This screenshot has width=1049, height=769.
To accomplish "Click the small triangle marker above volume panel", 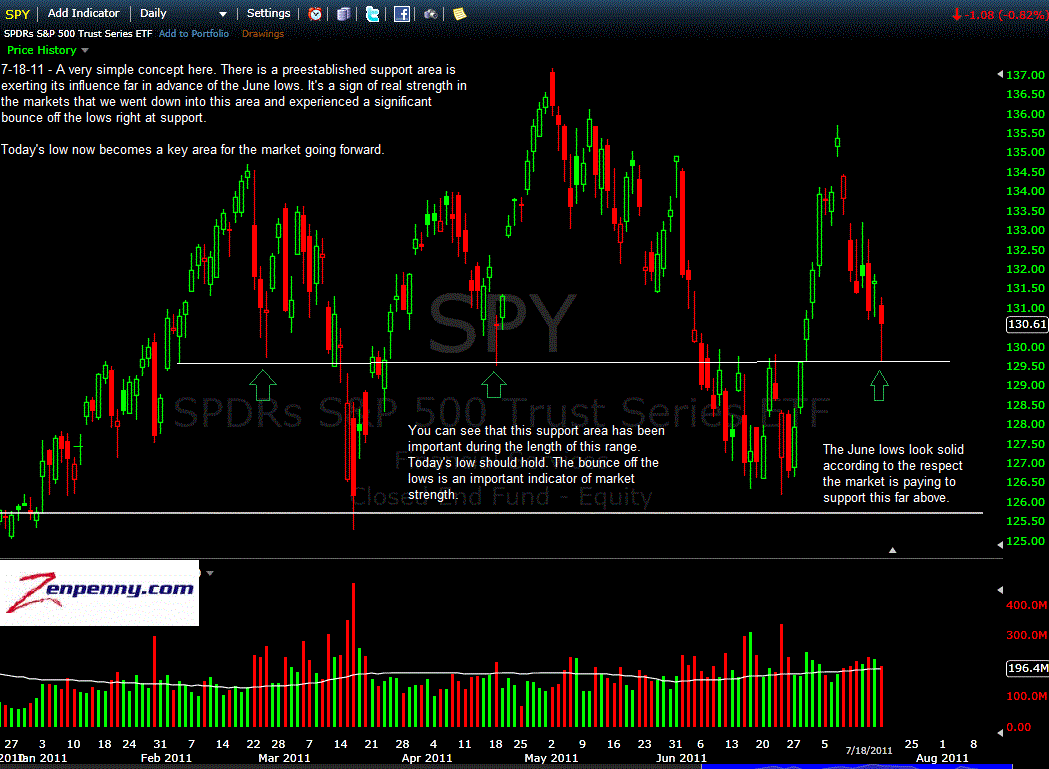I will [892, 550].
